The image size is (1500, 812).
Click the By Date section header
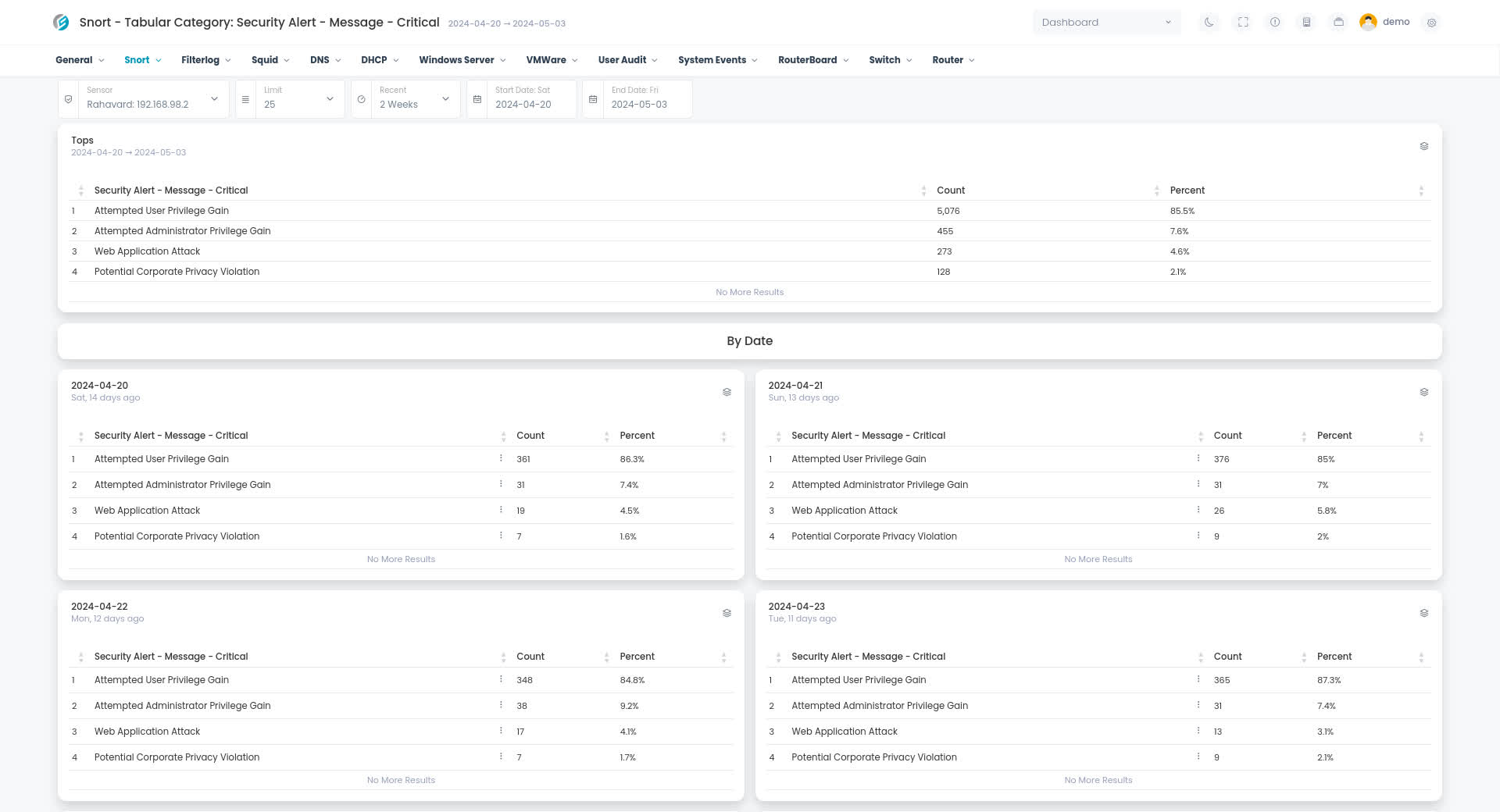click(x=749, y=341)
